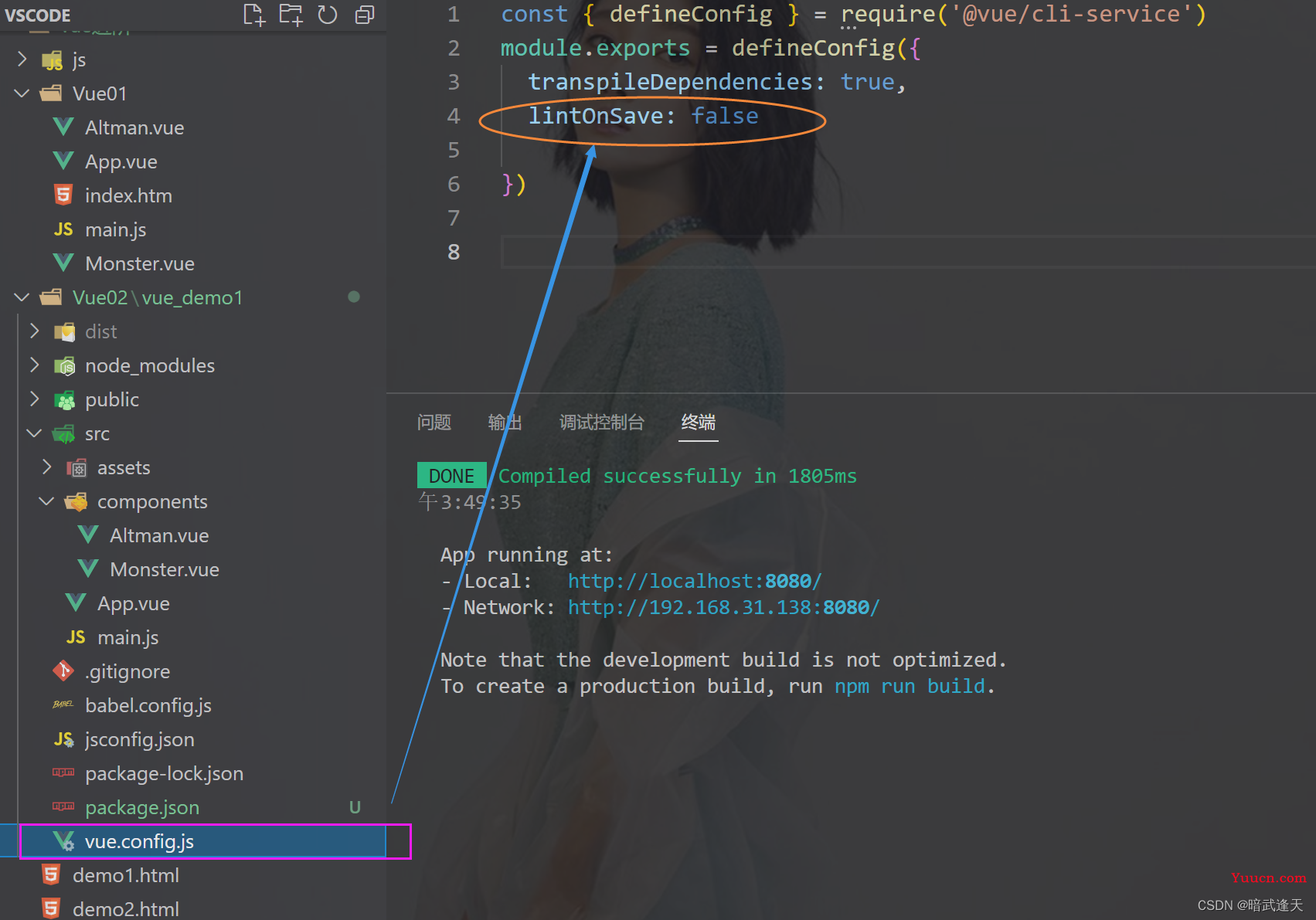Screen dimensions: 1316x920
Task: Click the JS icon beside Vue01 main.js
Action: (63, 229)
